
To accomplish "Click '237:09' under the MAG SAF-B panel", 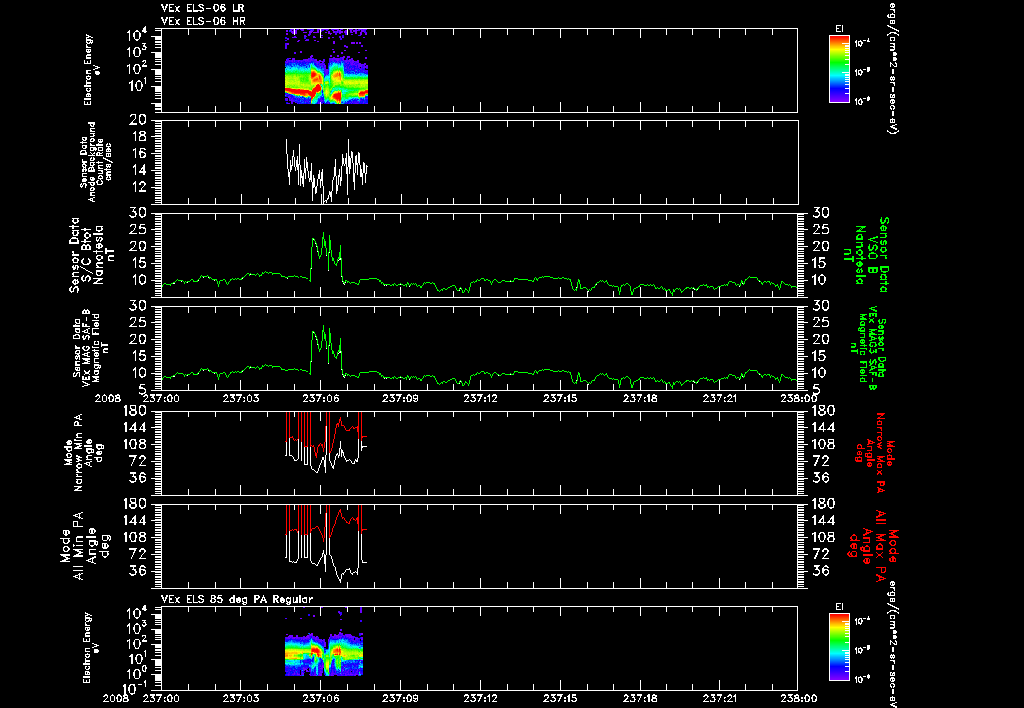I will pos(400,398).
